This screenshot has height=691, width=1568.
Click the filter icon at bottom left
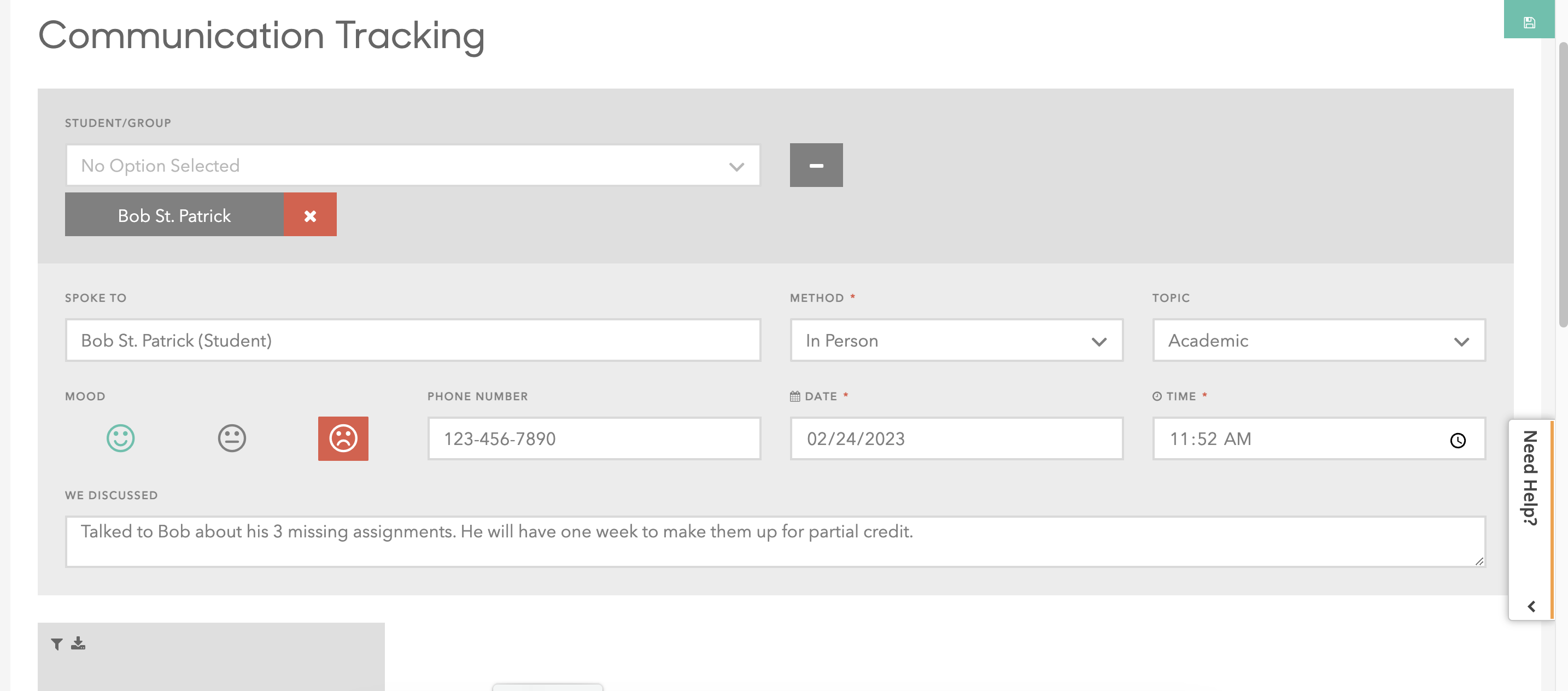57,643
